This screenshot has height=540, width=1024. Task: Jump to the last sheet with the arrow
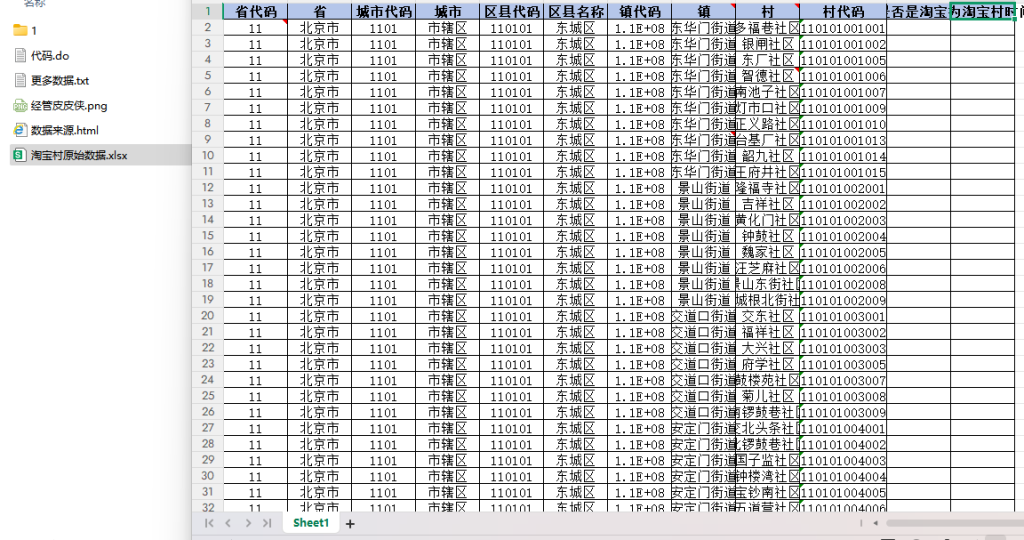[267, 523]
